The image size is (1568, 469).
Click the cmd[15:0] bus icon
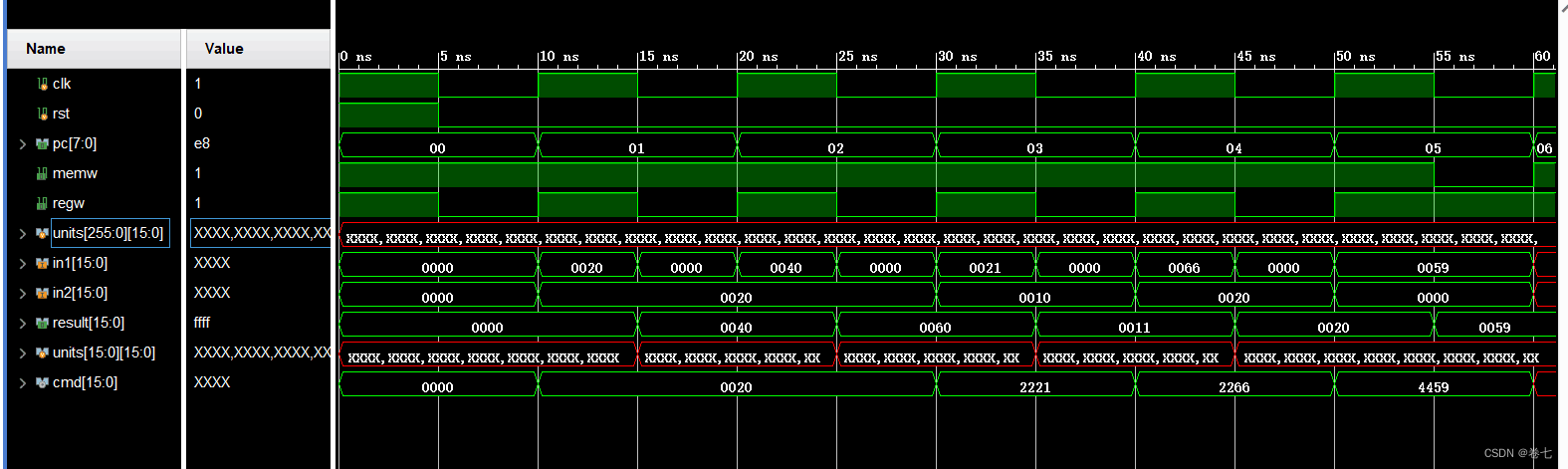[x=42, y=382]
